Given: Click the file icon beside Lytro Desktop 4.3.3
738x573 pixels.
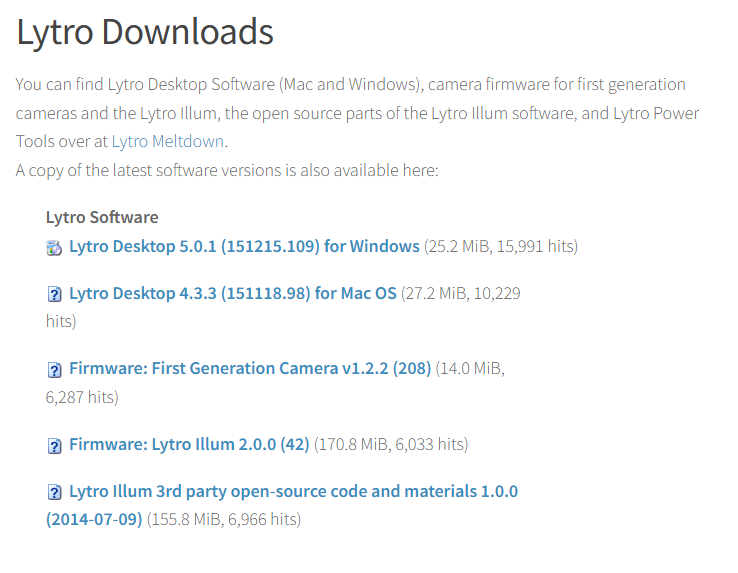Looking at the screenshot, I should [55, 294].
